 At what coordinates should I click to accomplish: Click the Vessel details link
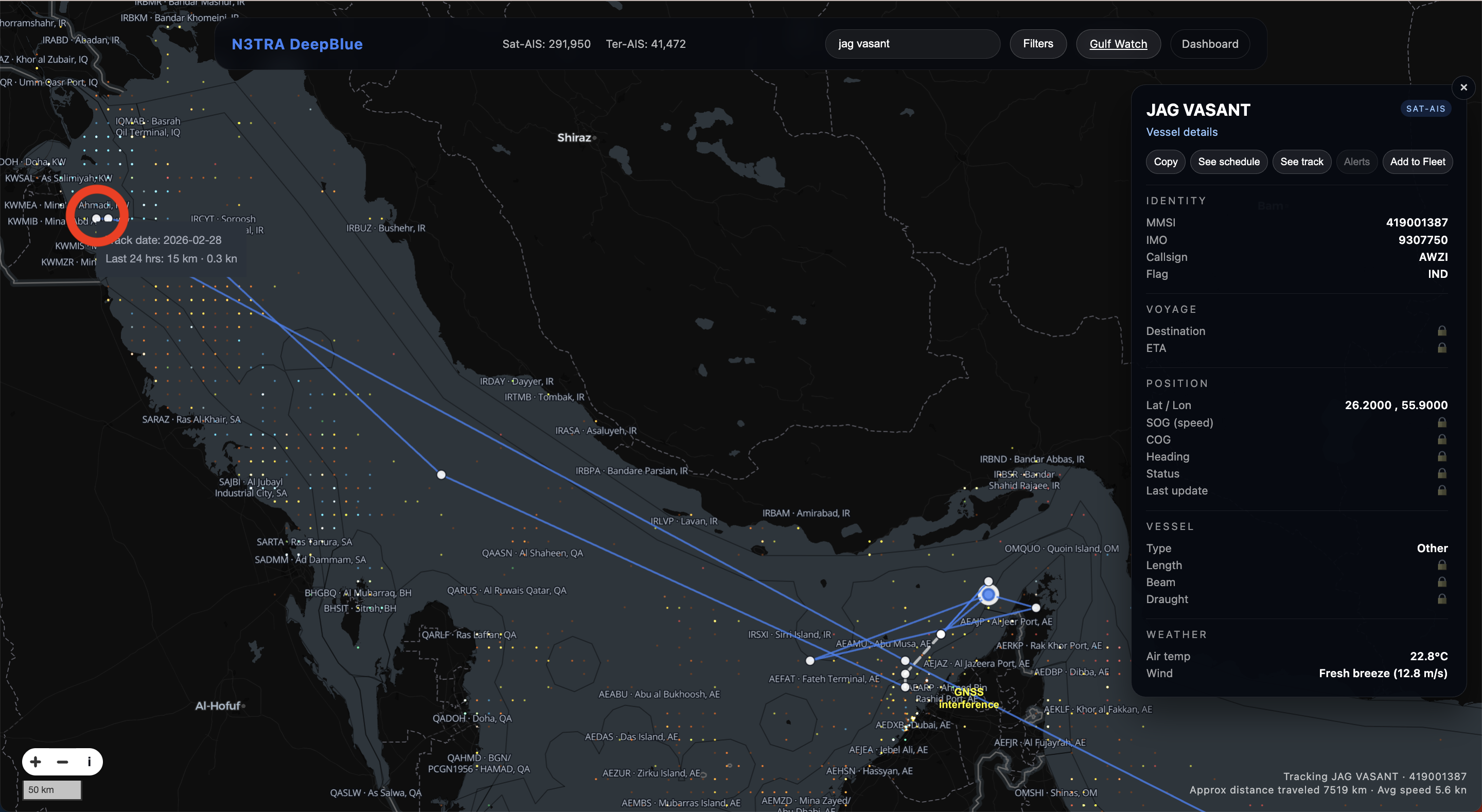tap(1181, 132)
